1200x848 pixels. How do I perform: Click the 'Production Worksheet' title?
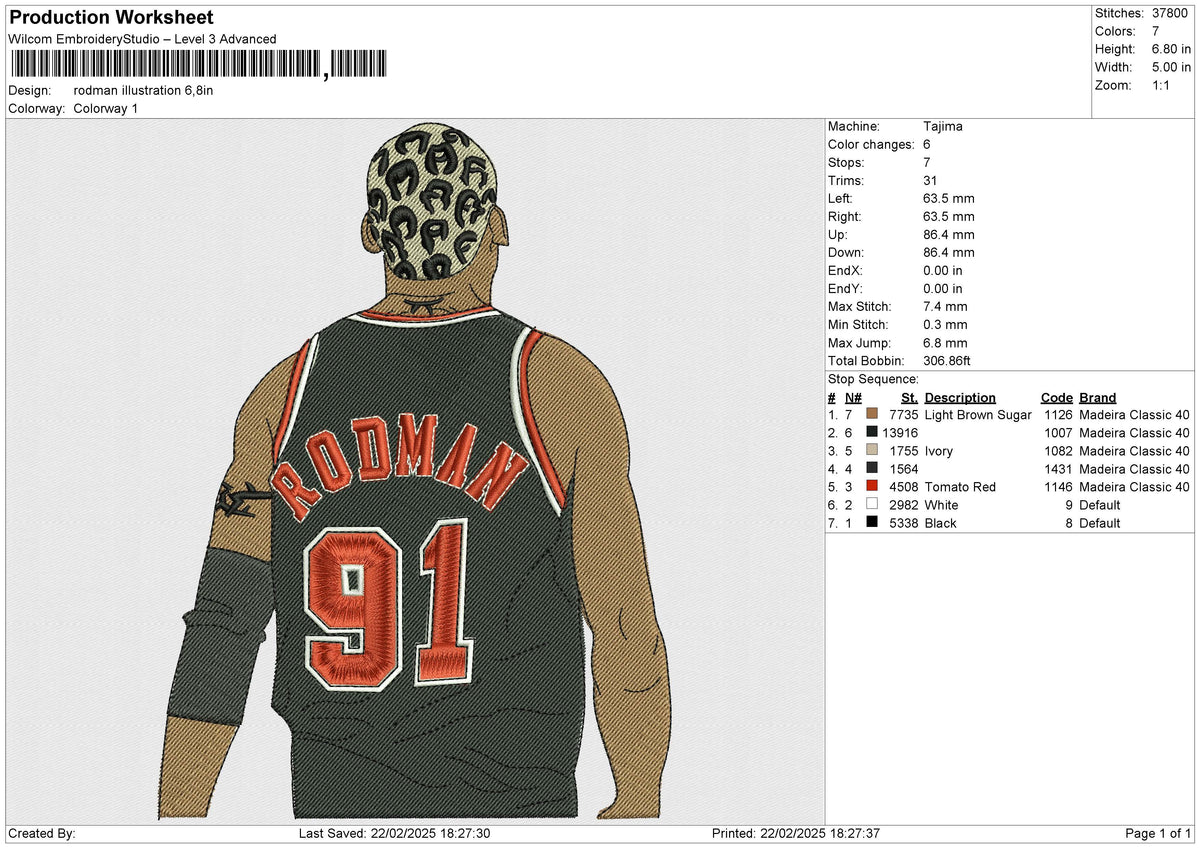pyautogui.click(x=111, y=18)
